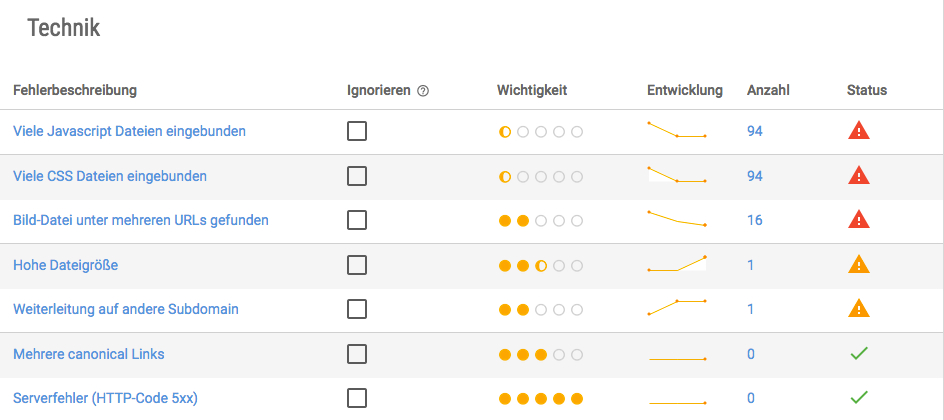Check ignore box for Bild-Datei unter mehreren URLs
The width and height of the screenshot is (944, 420).
click(x=357, y=220)
